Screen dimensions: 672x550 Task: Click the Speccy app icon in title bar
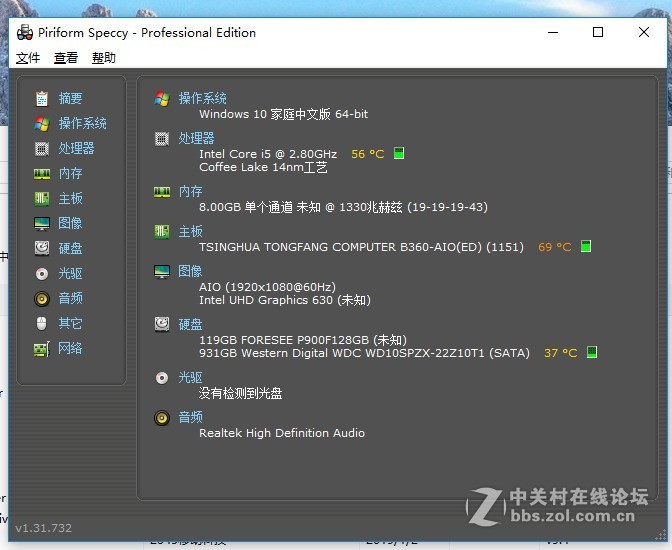[25, 33]
